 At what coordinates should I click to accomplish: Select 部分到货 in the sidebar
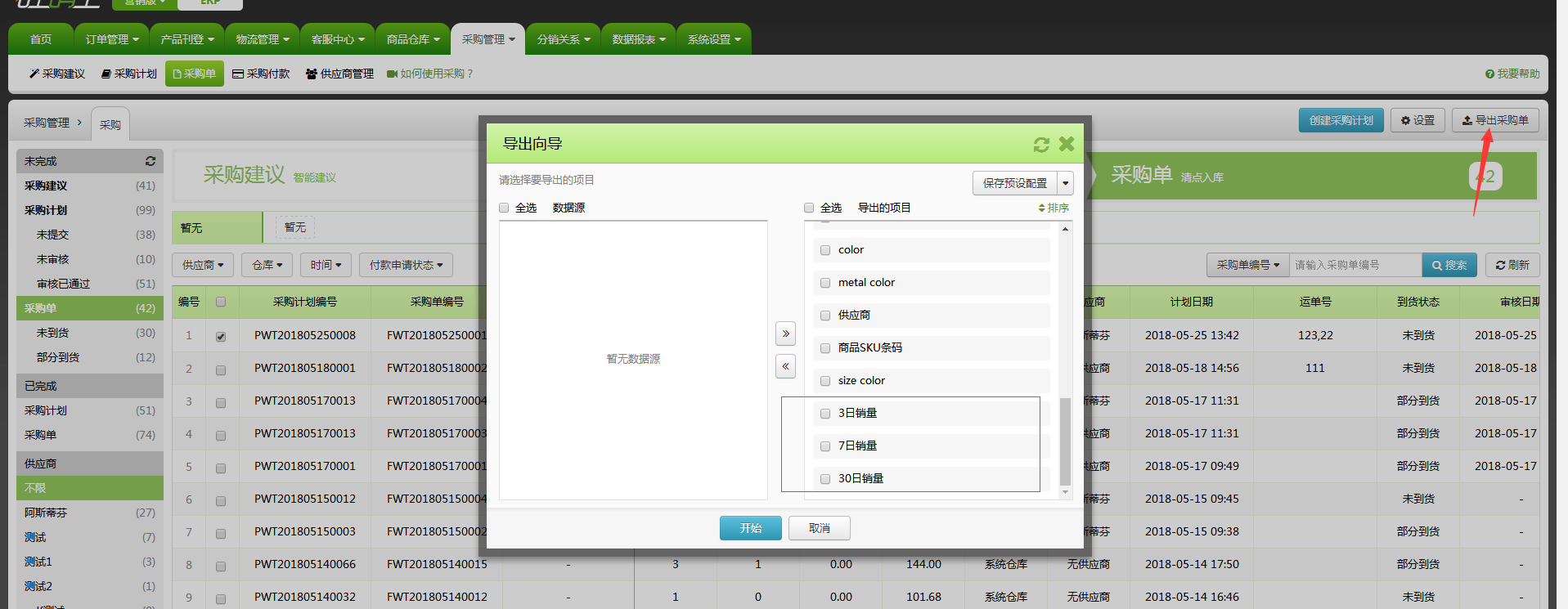click(x=90, y=357)
